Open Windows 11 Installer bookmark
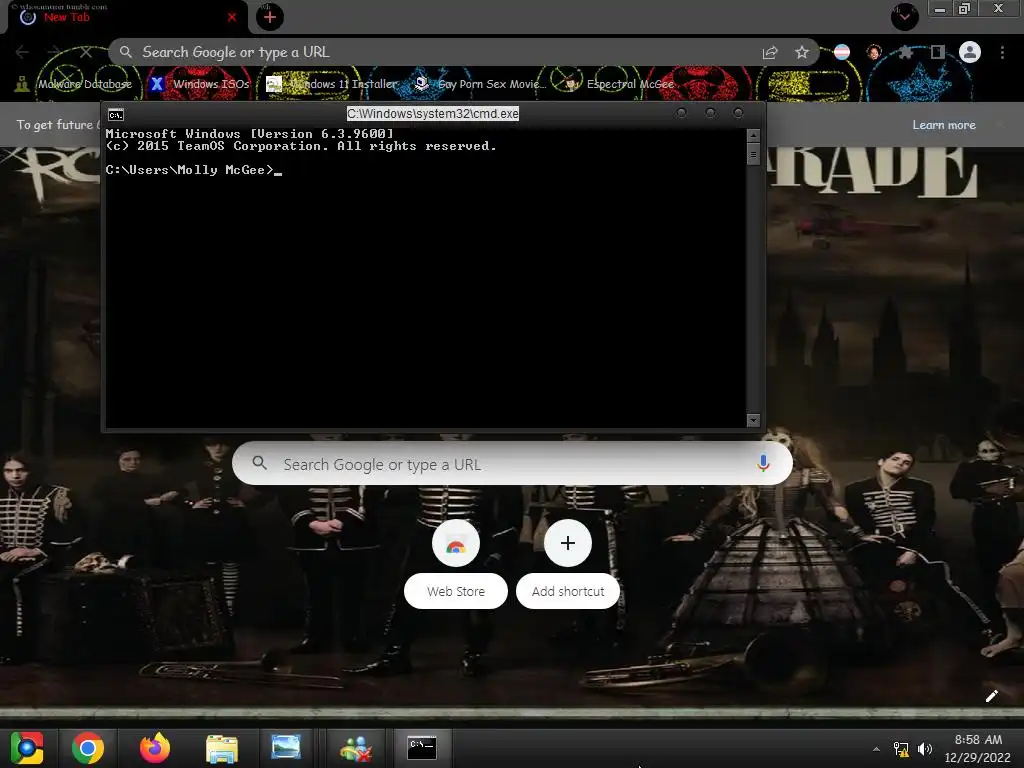 pos(332,84)
